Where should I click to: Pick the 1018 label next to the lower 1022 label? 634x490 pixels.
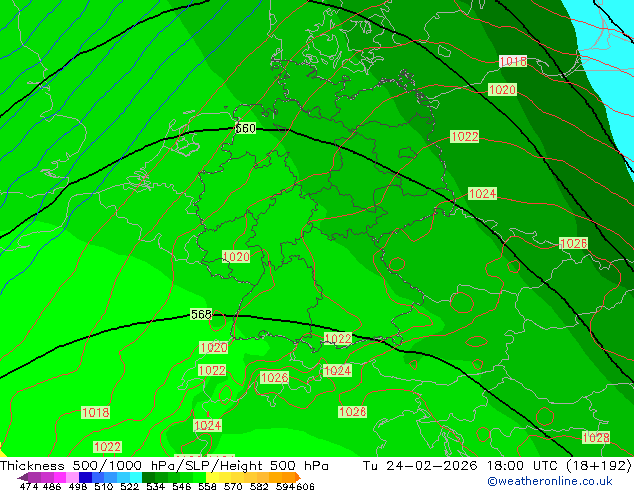95,412
